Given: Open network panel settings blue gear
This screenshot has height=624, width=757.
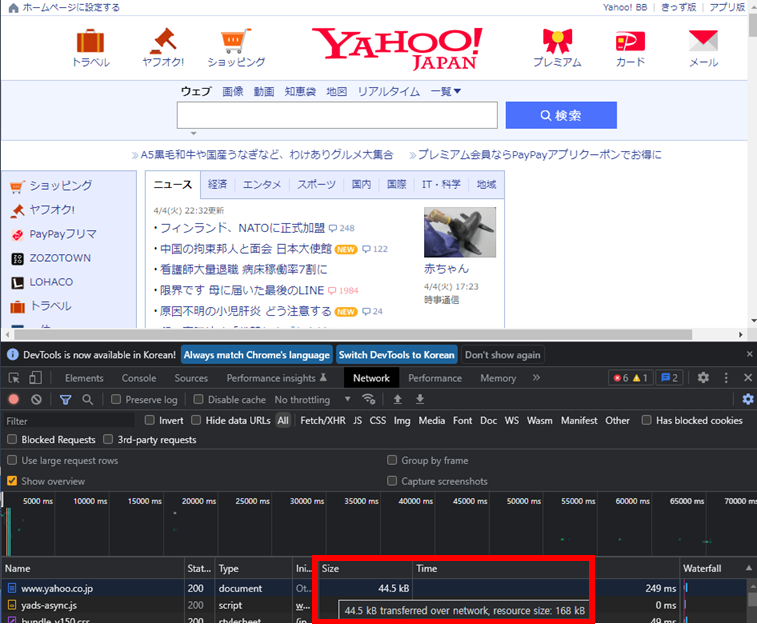Looking at the screenshot, I should (748, 399).
